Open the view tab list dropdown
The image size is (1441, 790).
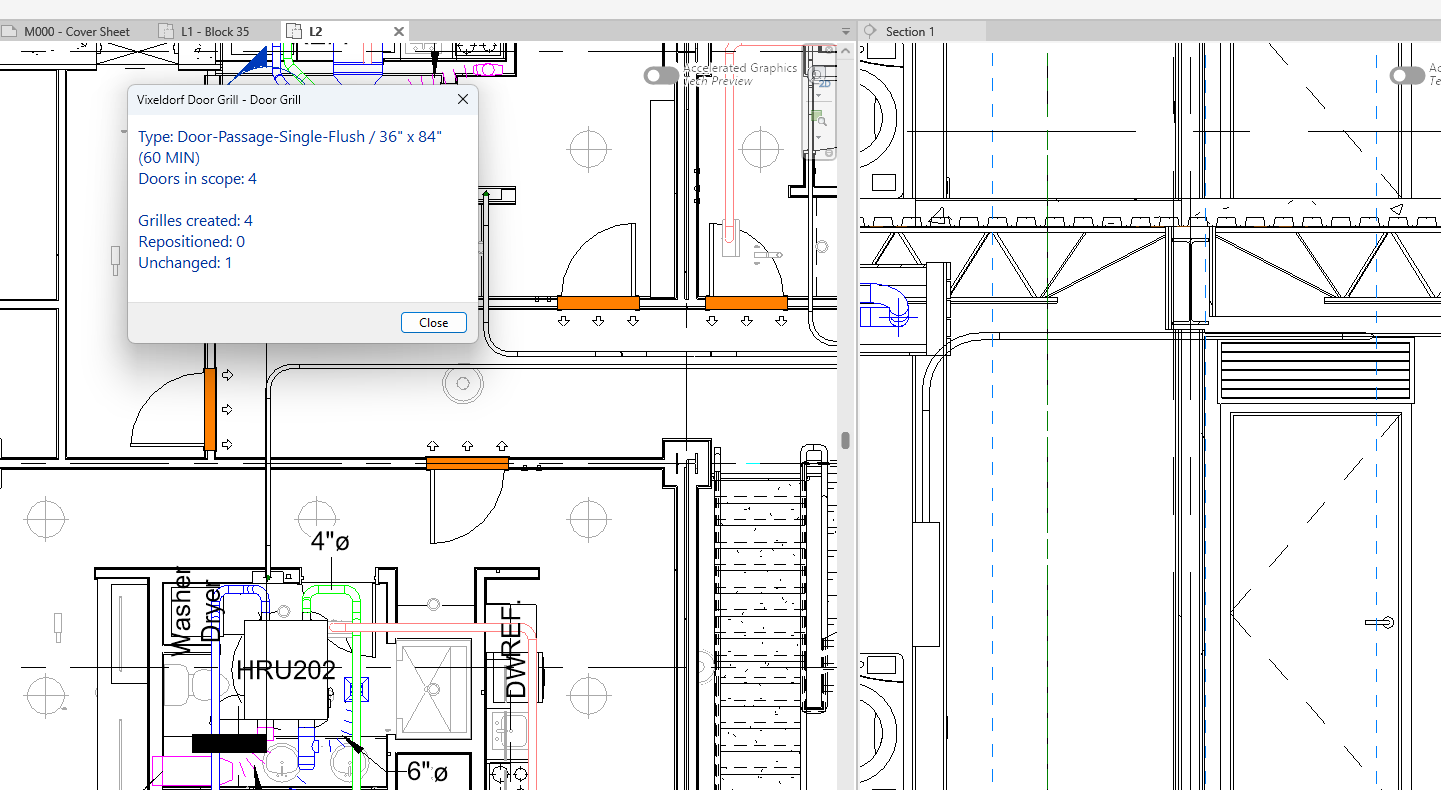(846, 31)
